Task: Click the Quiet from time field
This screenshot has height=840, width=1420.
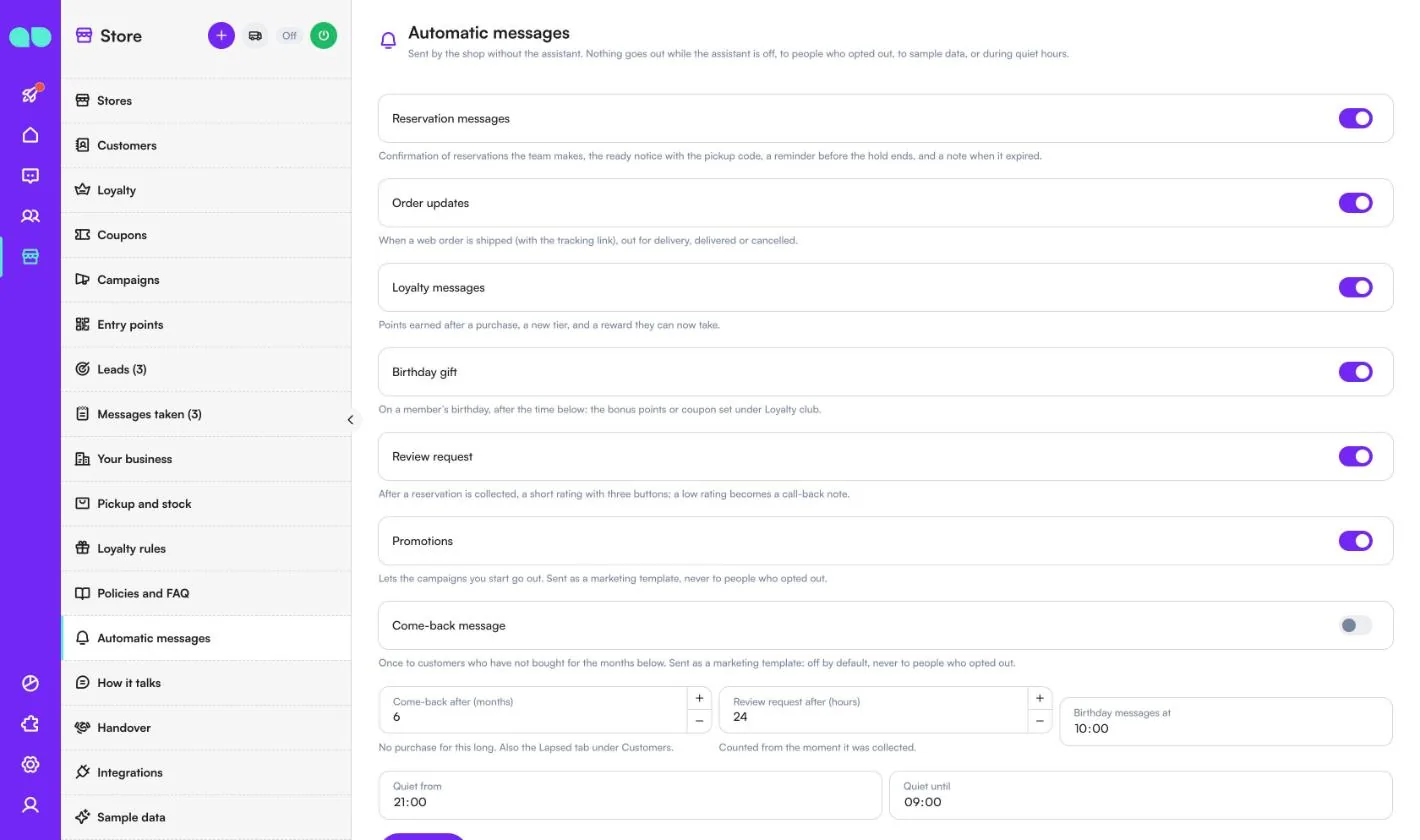Action: (630, 795)
